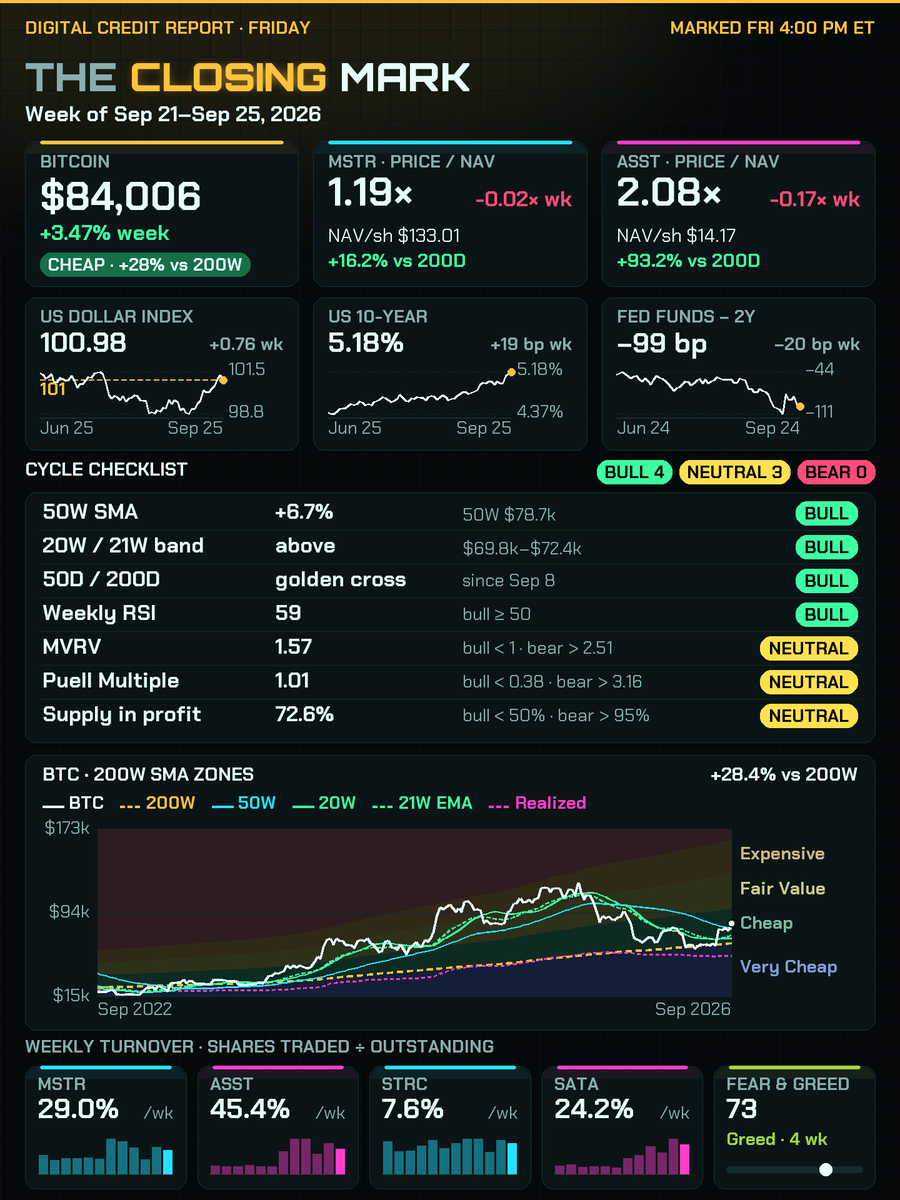Click the MSTR turnover value 29.0%

[78, 1109]
